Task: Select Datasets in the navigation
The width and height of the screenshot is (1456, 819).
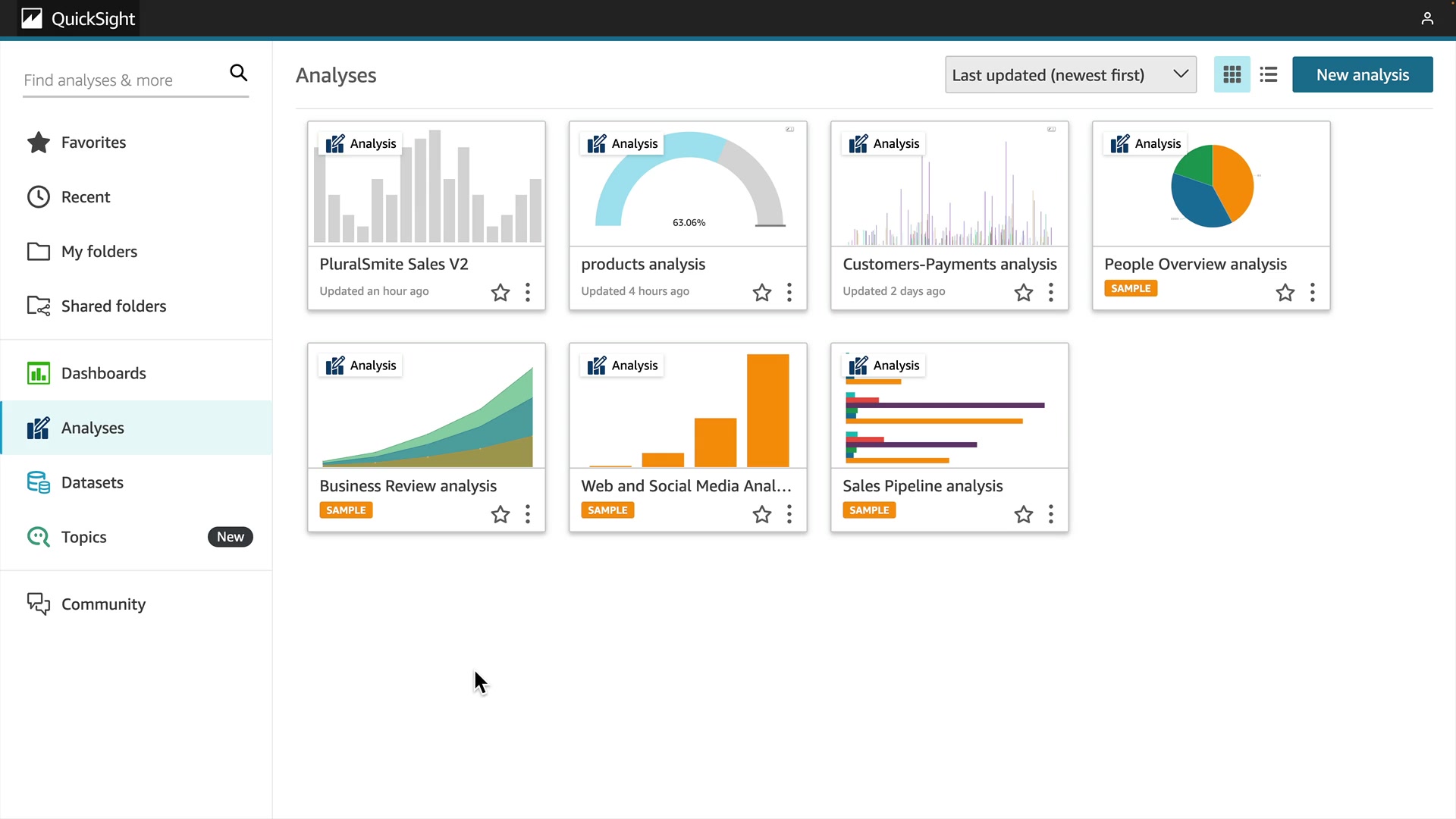Action: 92,482
